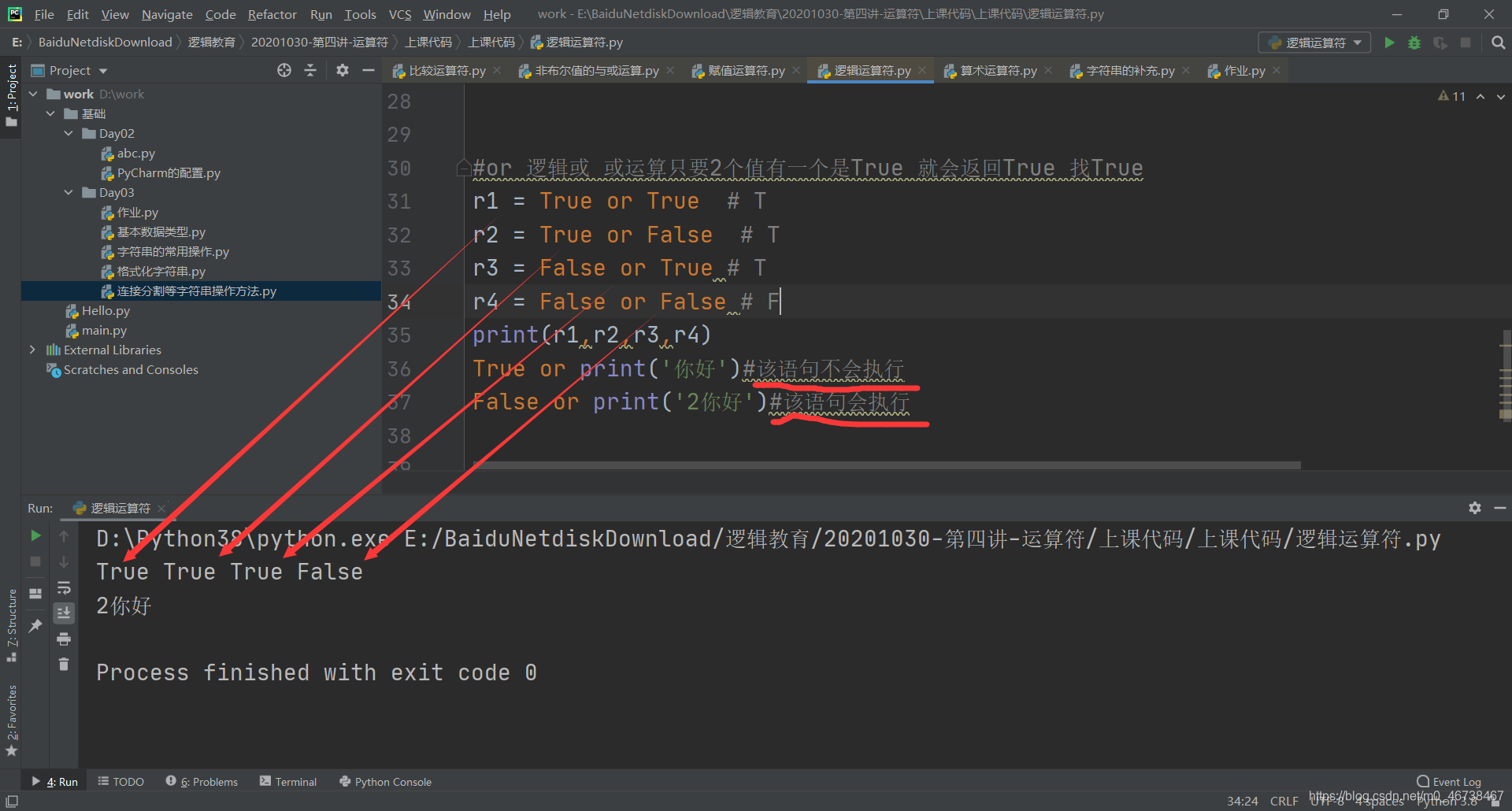Toggle the 2: Favorites side tool button
This screenshot has height=811, width=1512.
coord(11,721)
